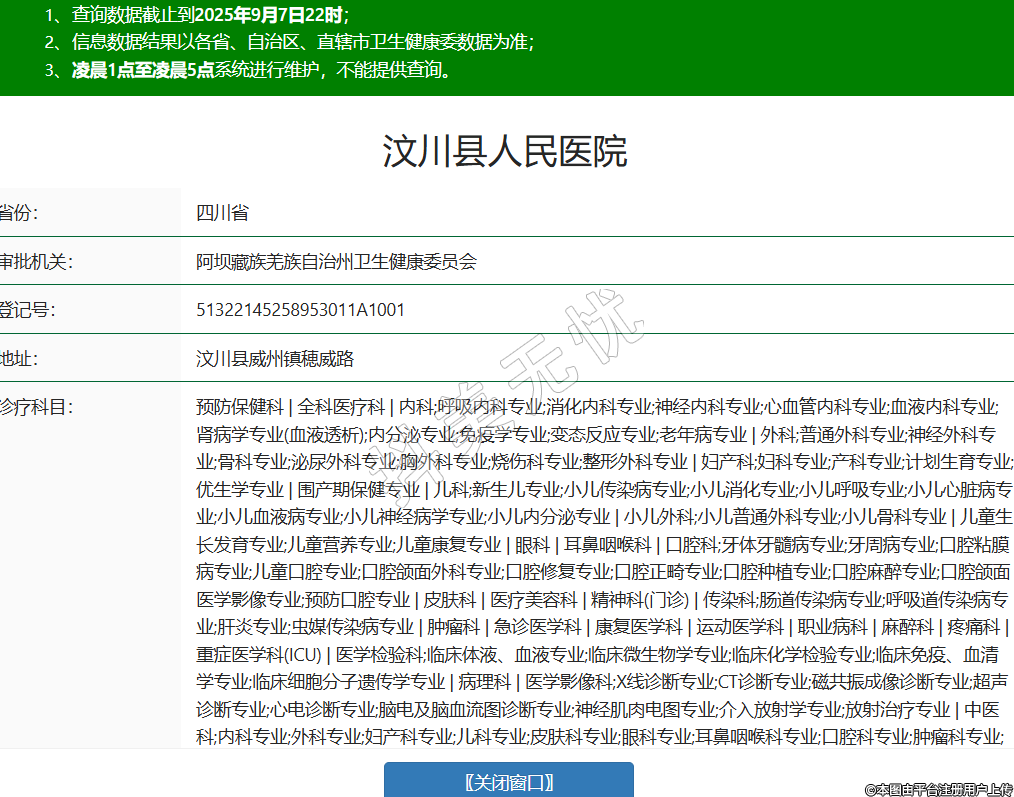Viewport: 1014px width, 797px height.
Task: Click the 四川省 province value
Action: coord(222,213)
